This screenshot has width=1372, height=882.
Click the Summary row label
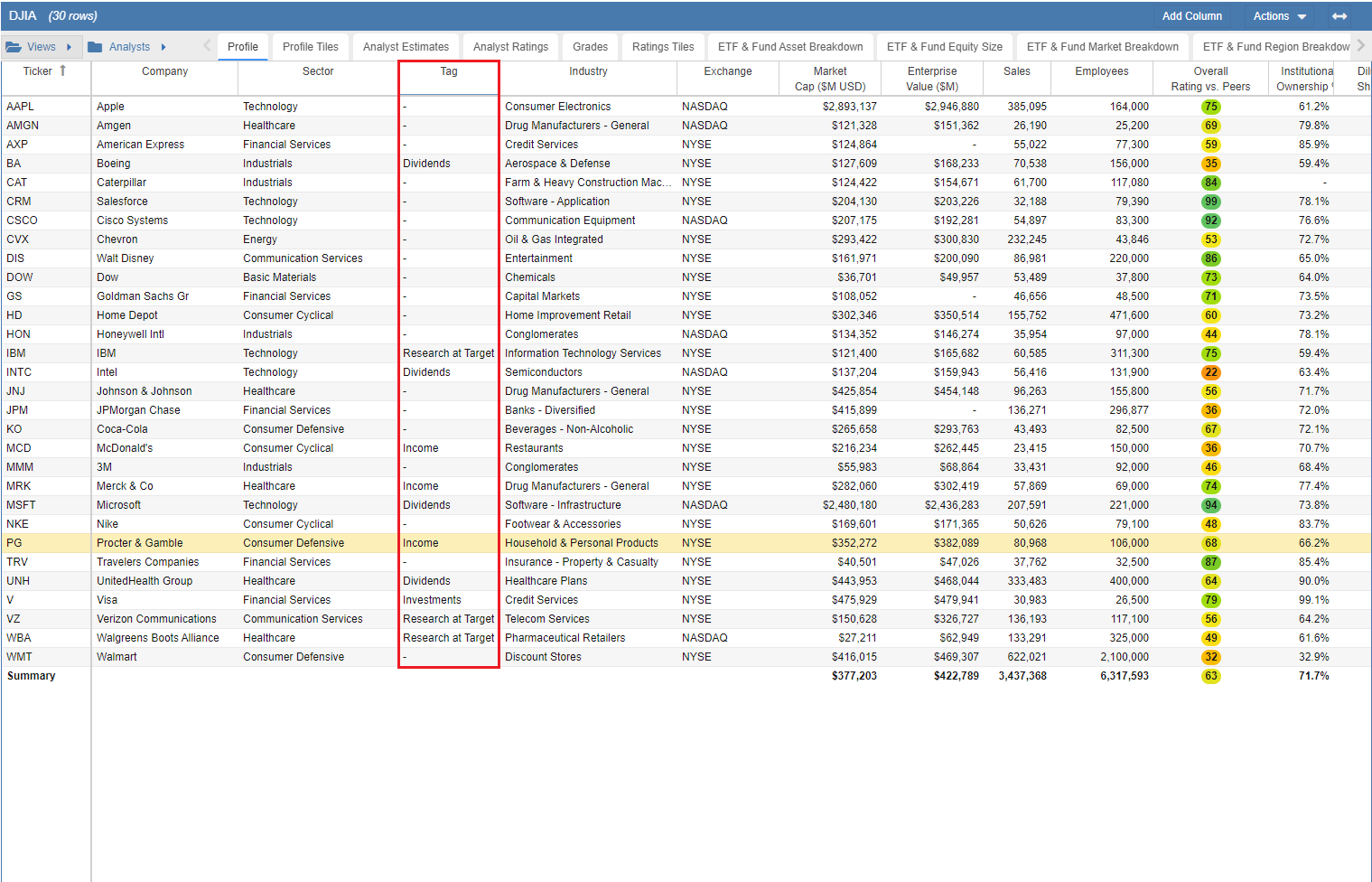pyautogui.click(x=32, y=676)
